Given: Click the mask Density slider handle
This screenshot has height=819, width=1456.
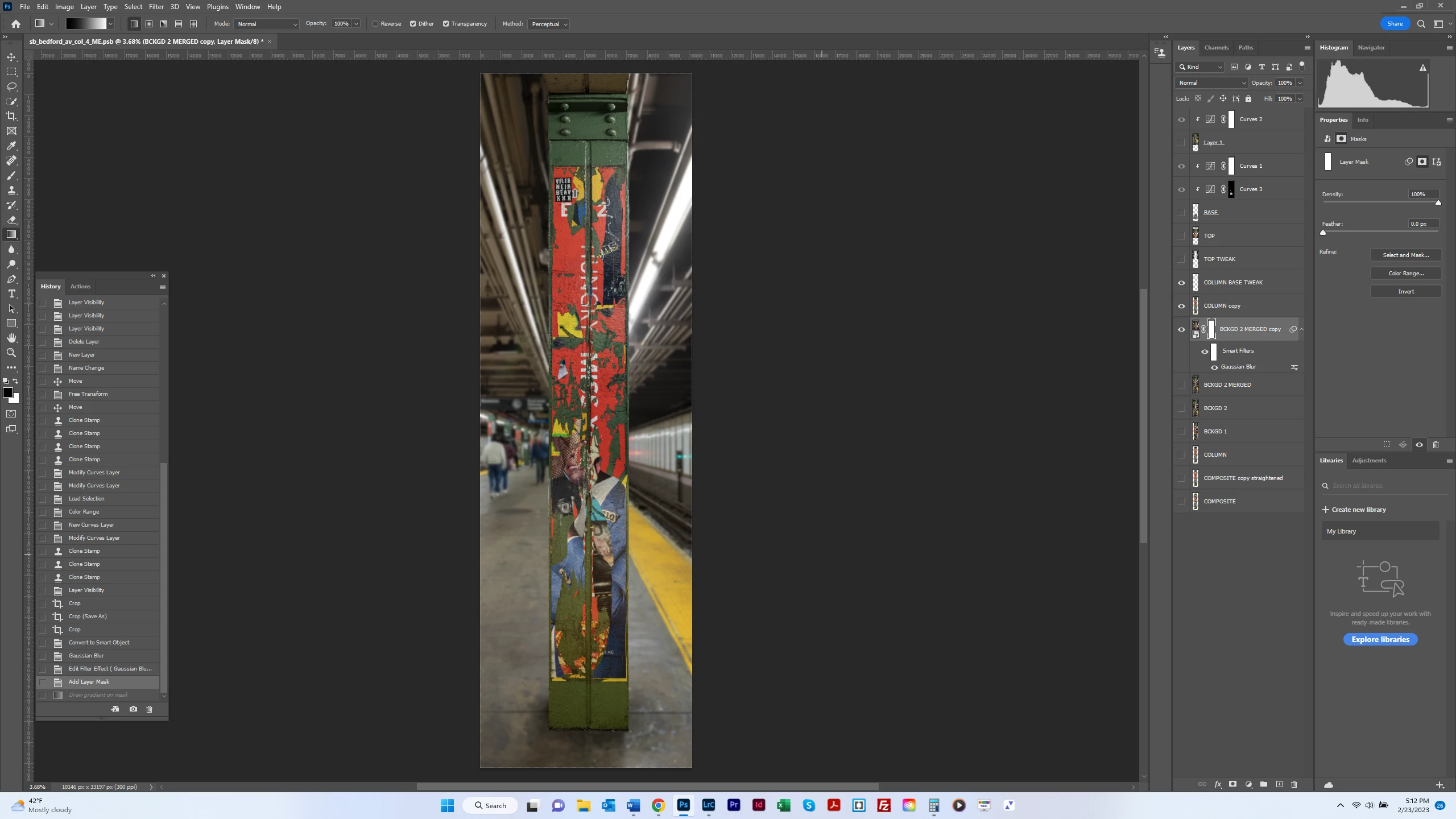Looking at the screenshot, I should 1438,203.
